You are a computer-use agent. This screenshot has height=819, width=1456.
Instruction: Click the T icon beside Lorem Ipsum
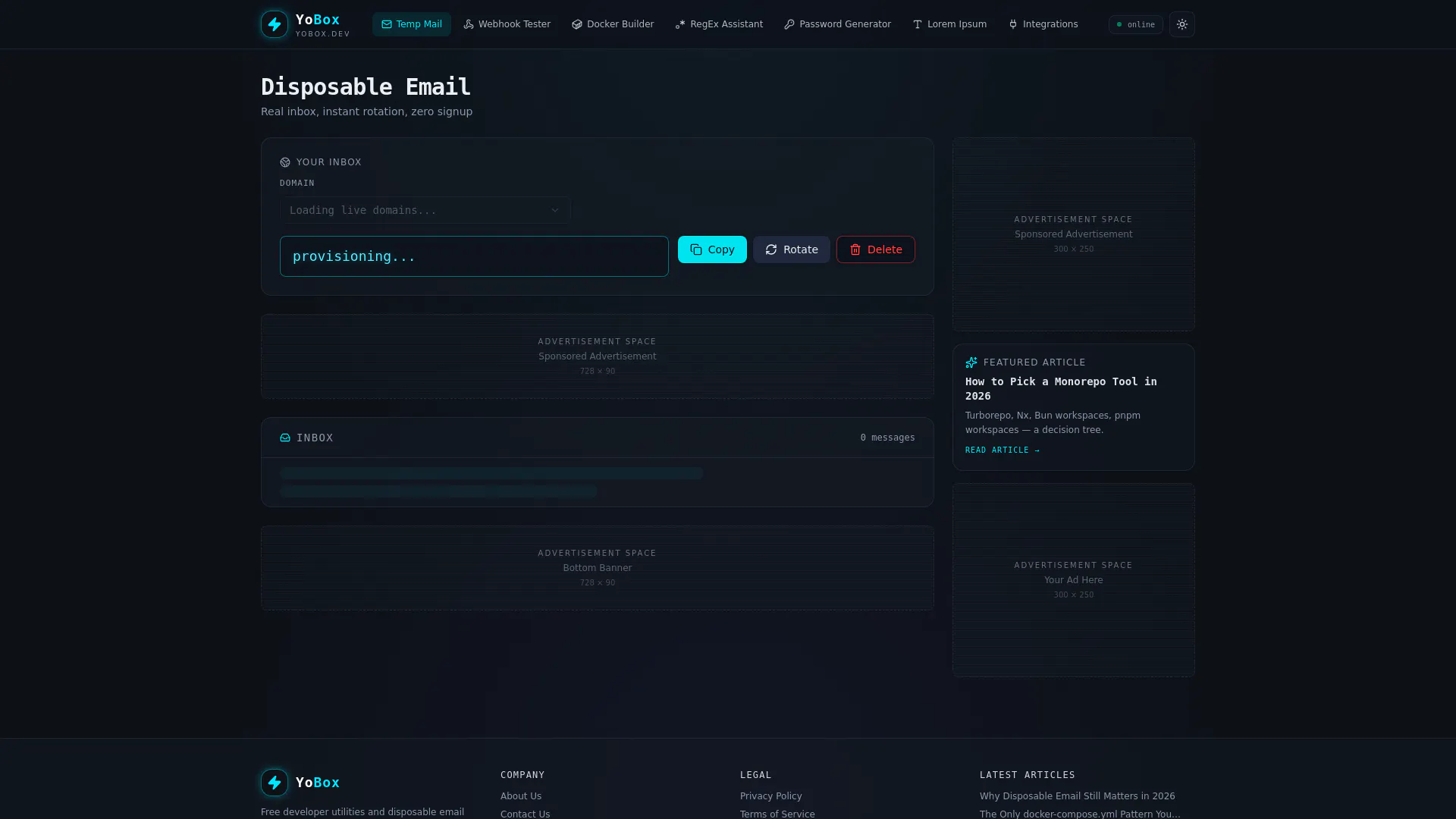tap(917, 24)
